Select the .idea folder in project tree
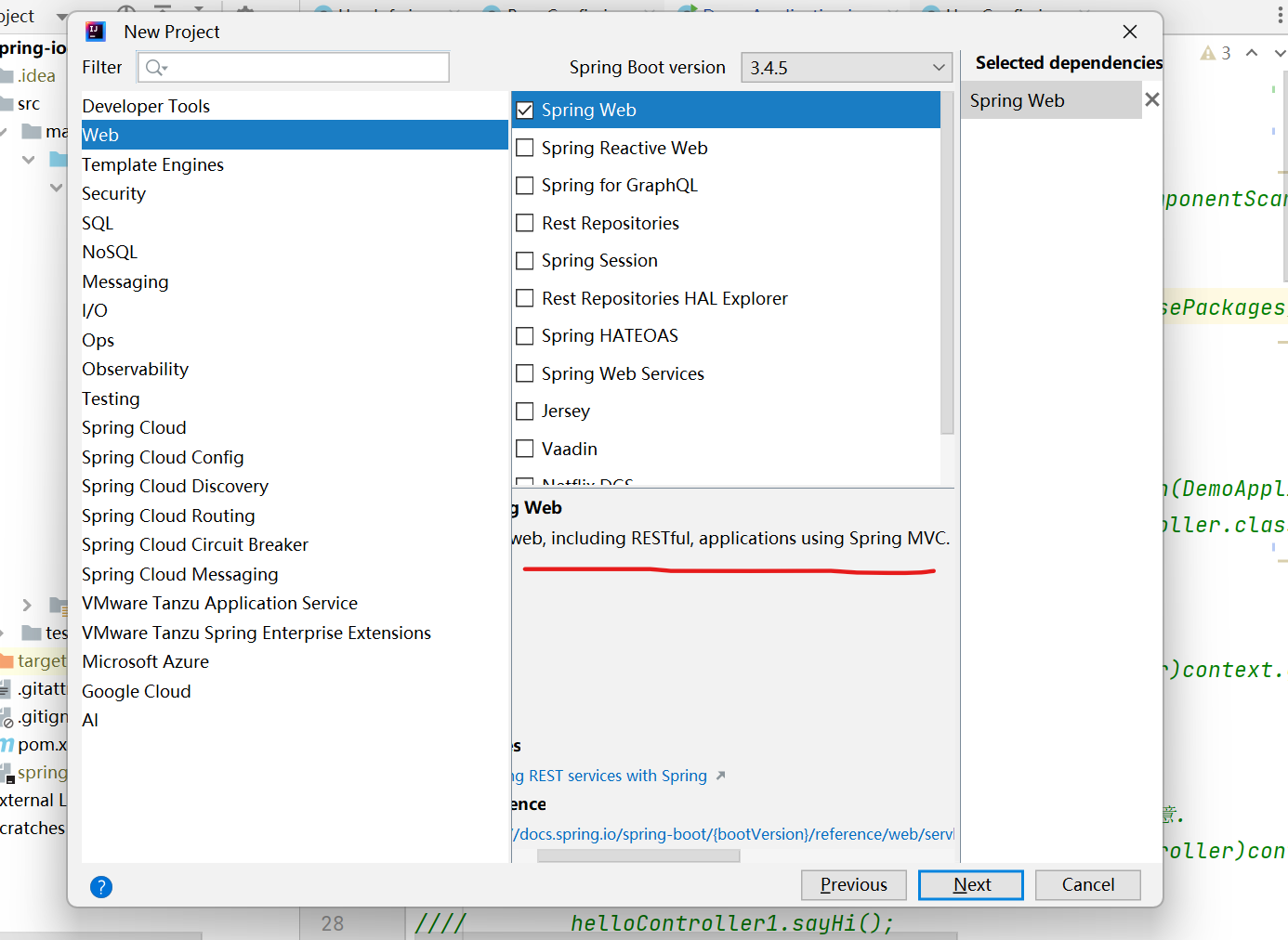The width and height of the screenshot is (1288, 940). coord(34,75)
